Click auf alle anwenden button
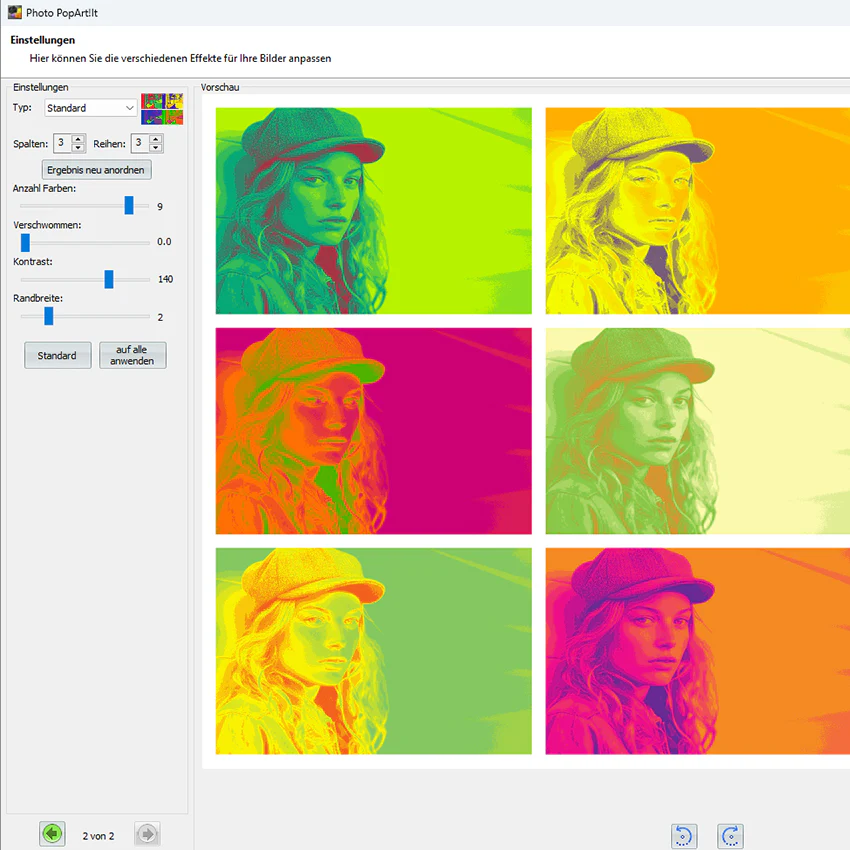This screenshot has height=850, width=850. (132, 356)
